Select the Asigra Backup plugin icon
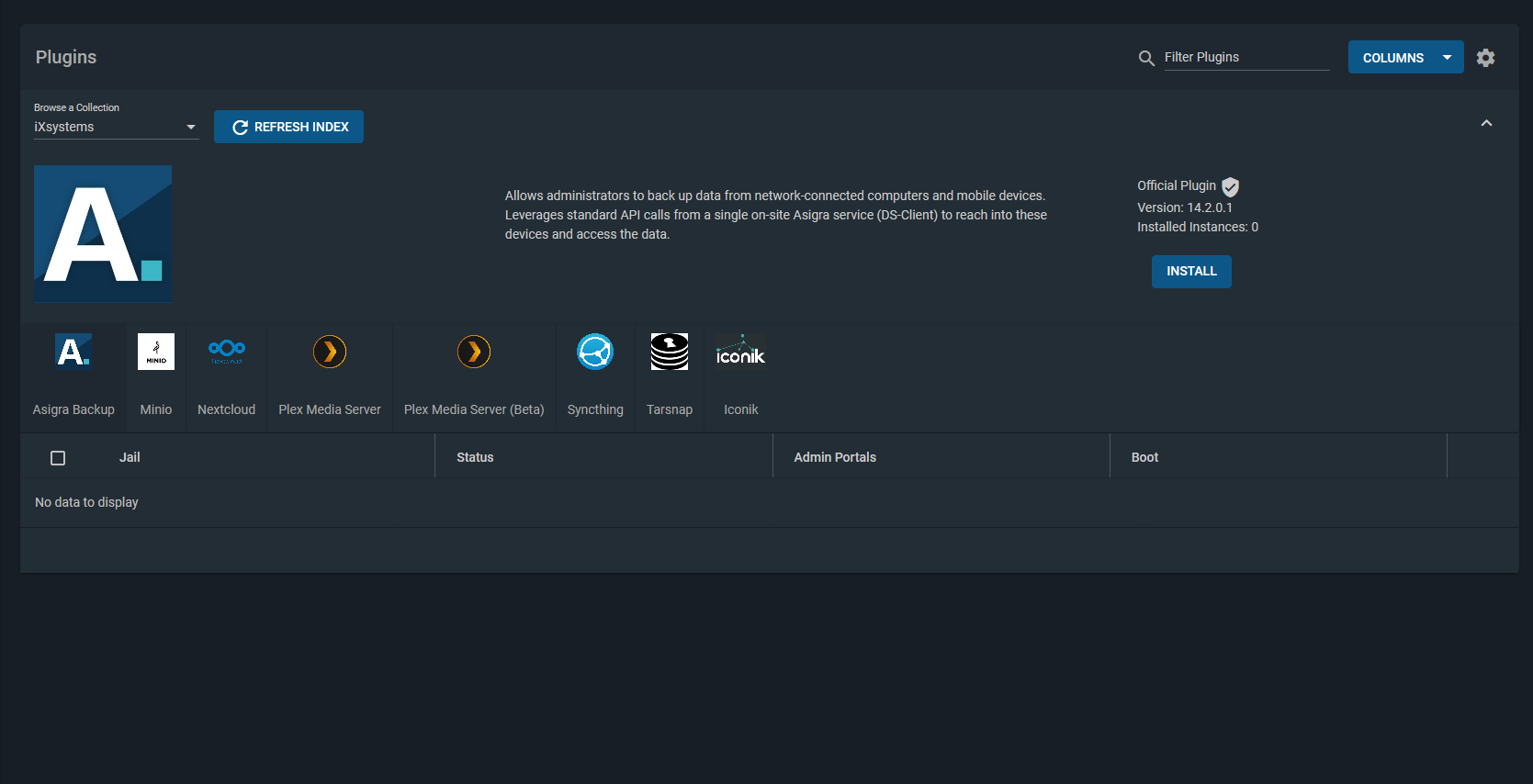 click(73, 352)
